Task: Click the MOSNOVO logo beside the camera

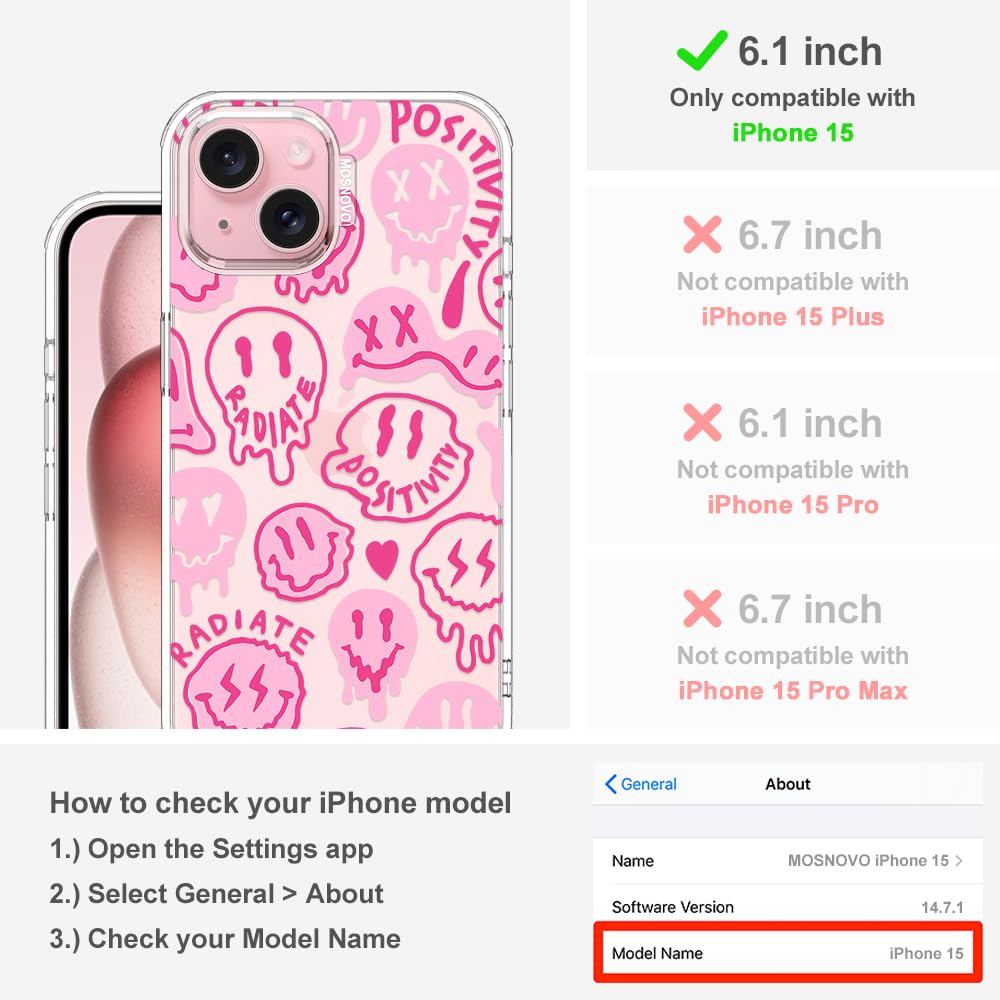Action: tap(345, 192)
